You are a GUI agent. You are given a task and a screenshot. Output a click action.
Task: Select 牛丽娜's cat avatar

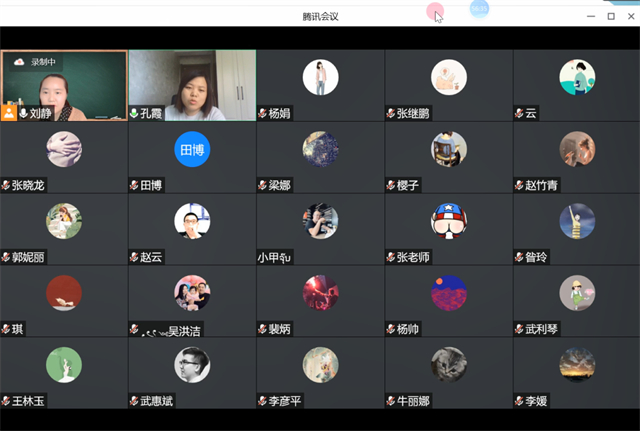click(x=448, y=365)
